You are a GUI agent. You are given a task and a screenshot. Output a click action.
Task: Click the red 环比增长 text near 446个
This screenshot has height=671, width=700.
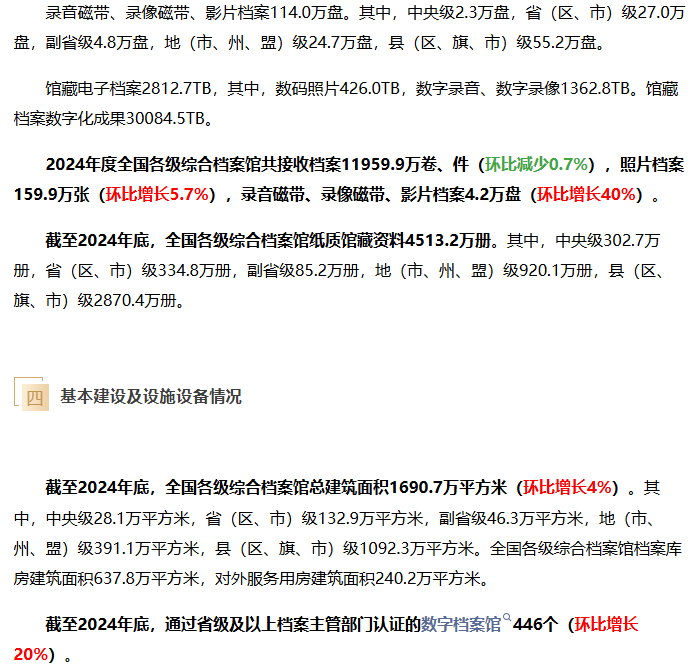click(x=605, y=625)
